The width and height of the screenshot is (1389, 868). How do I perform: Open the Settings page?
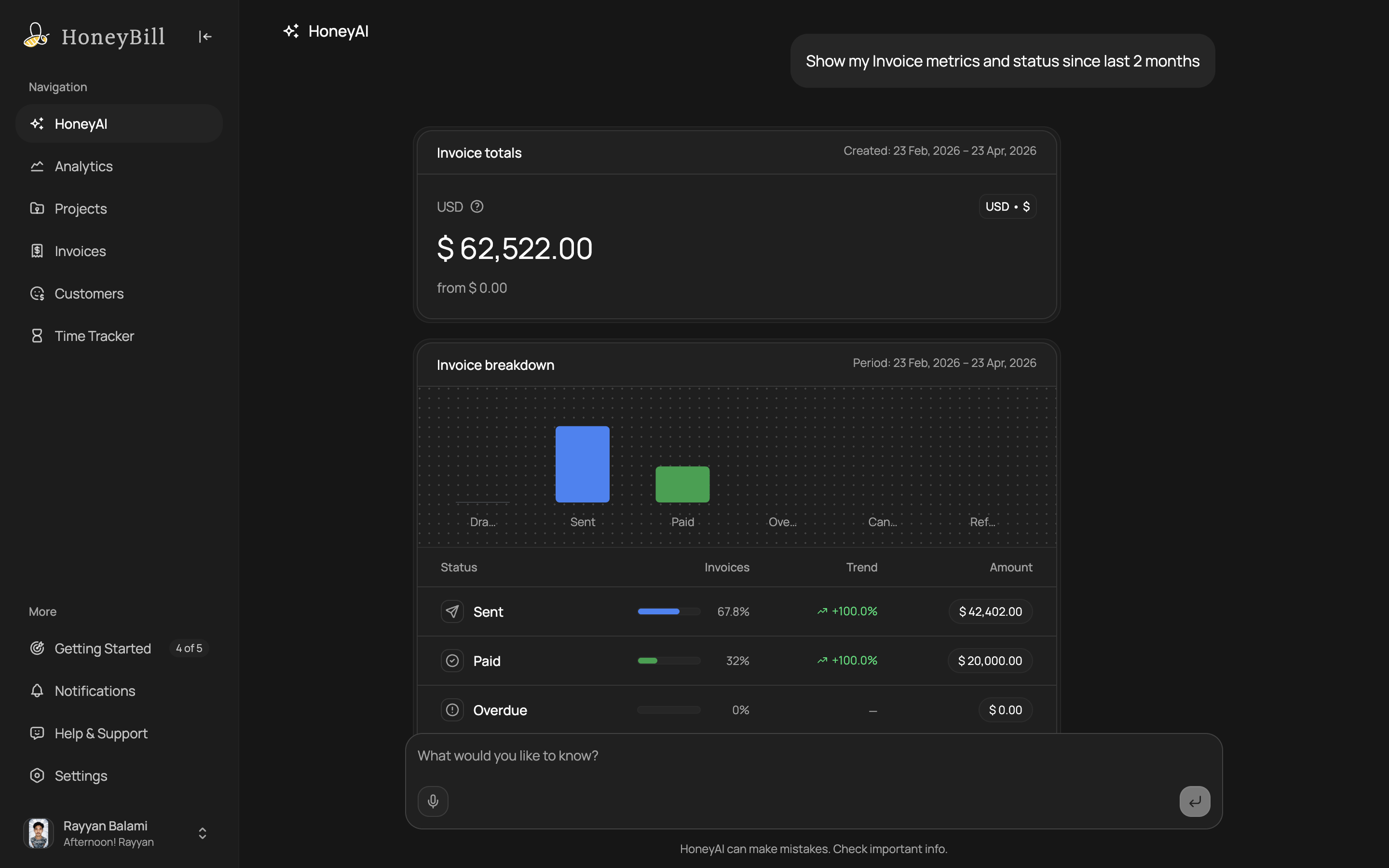[119, 775]
